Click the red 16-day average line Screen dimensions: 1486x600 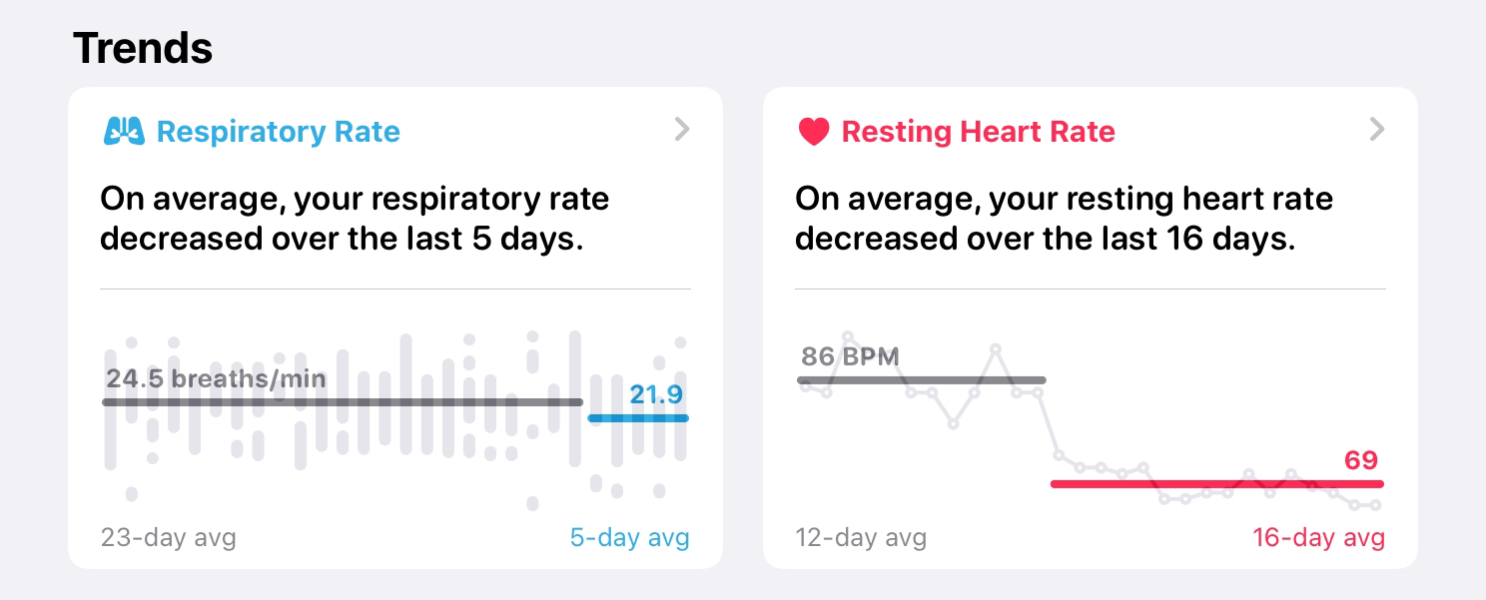[1216, 484]
